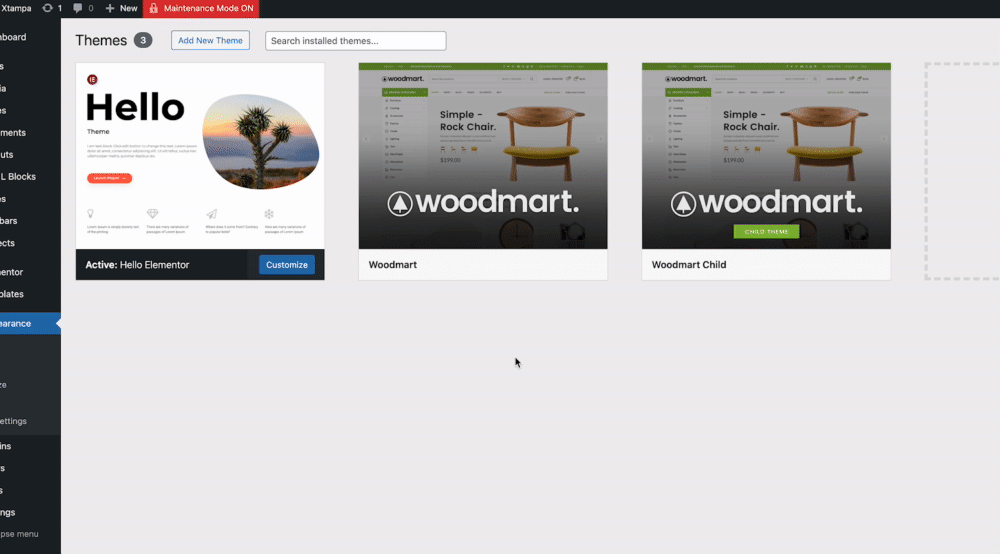Open the Comments sidebar menu item
1000x554 pixels.
13,133
